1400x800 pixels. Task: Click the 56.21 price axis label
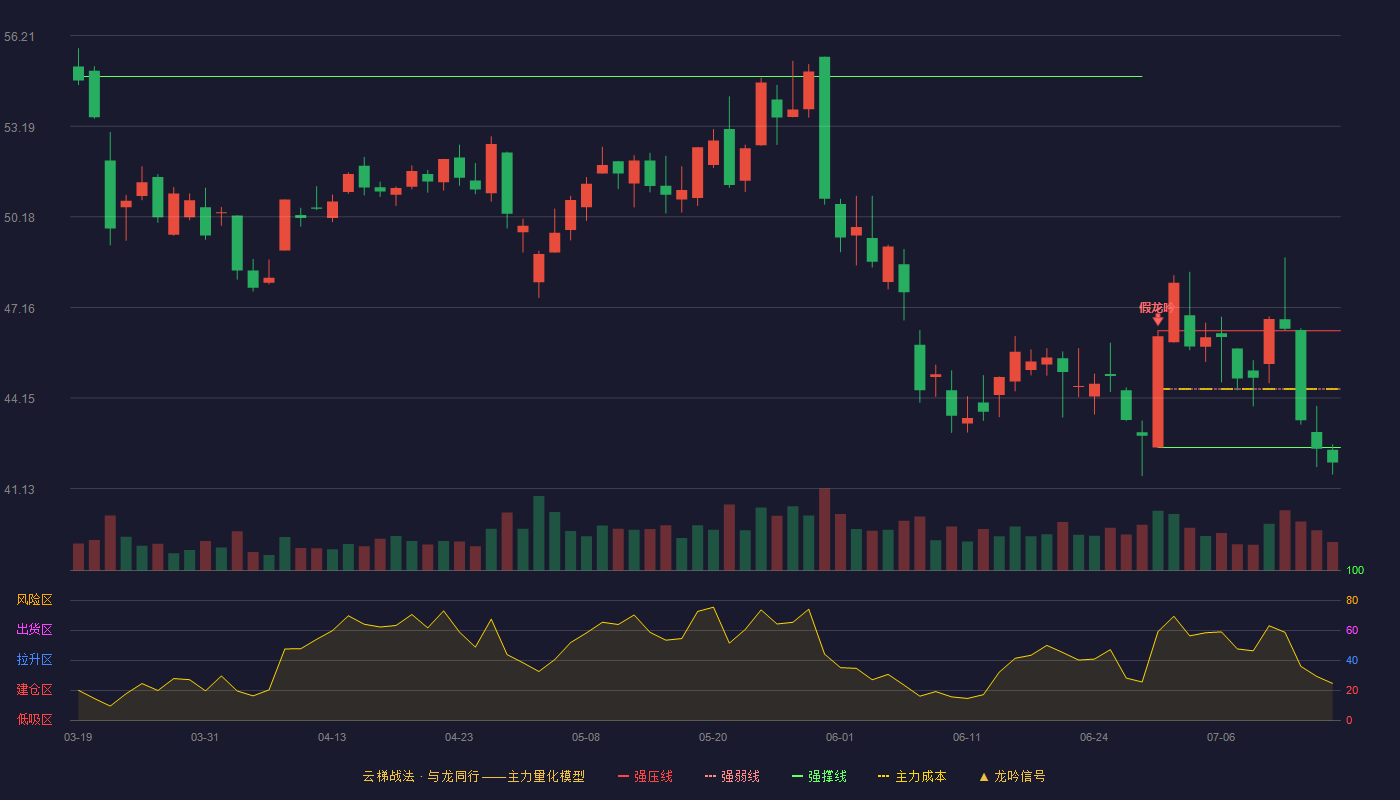(19, 37)
